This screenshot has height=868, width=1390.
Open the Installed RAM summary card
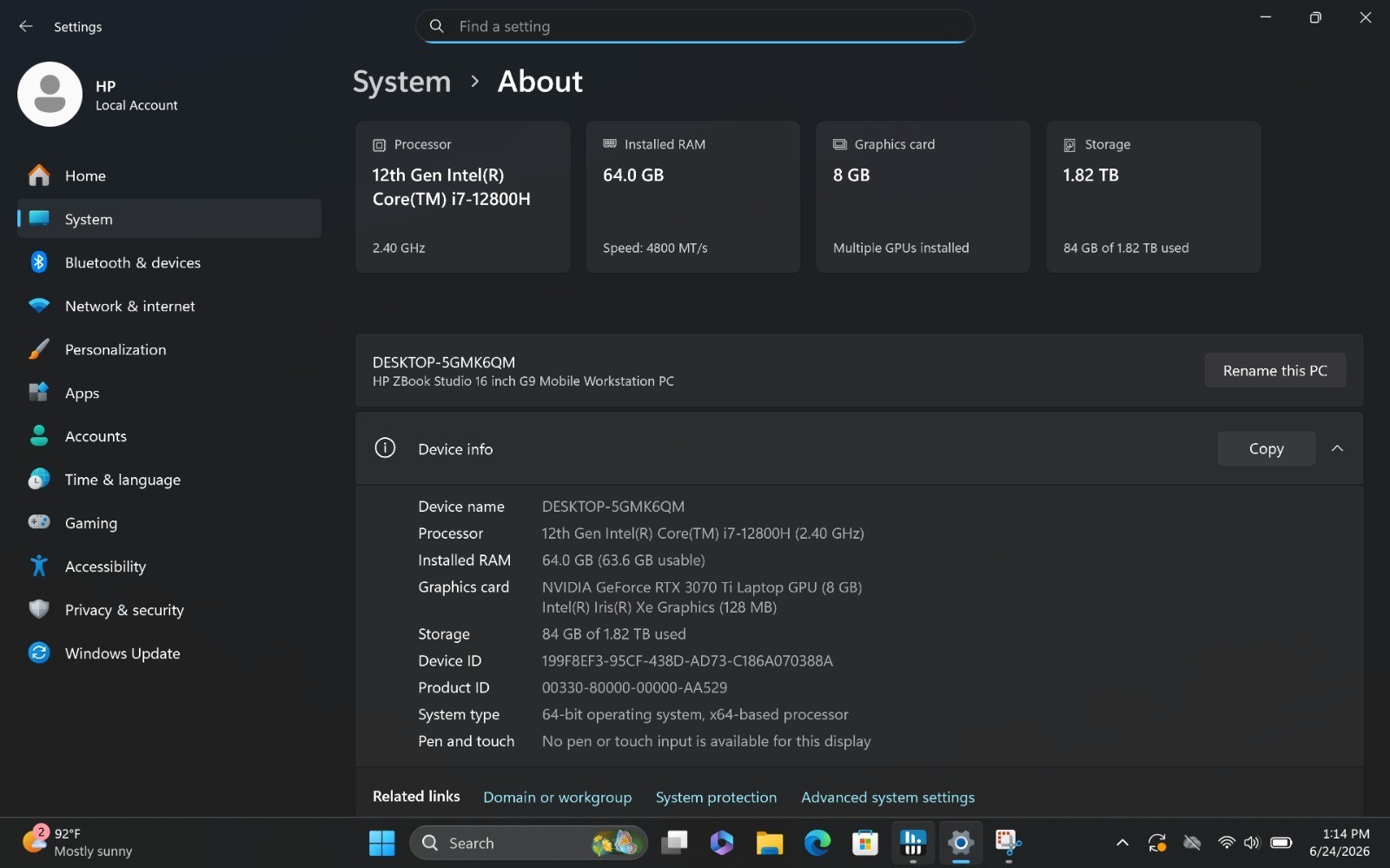coord(693,196)
